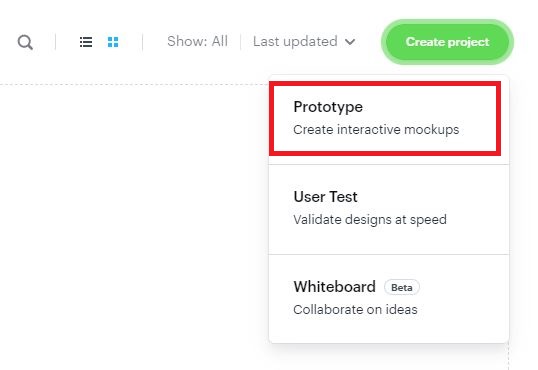Click the chevron beside Last updated
Screen dimensions: 538x370
[350, 42]
